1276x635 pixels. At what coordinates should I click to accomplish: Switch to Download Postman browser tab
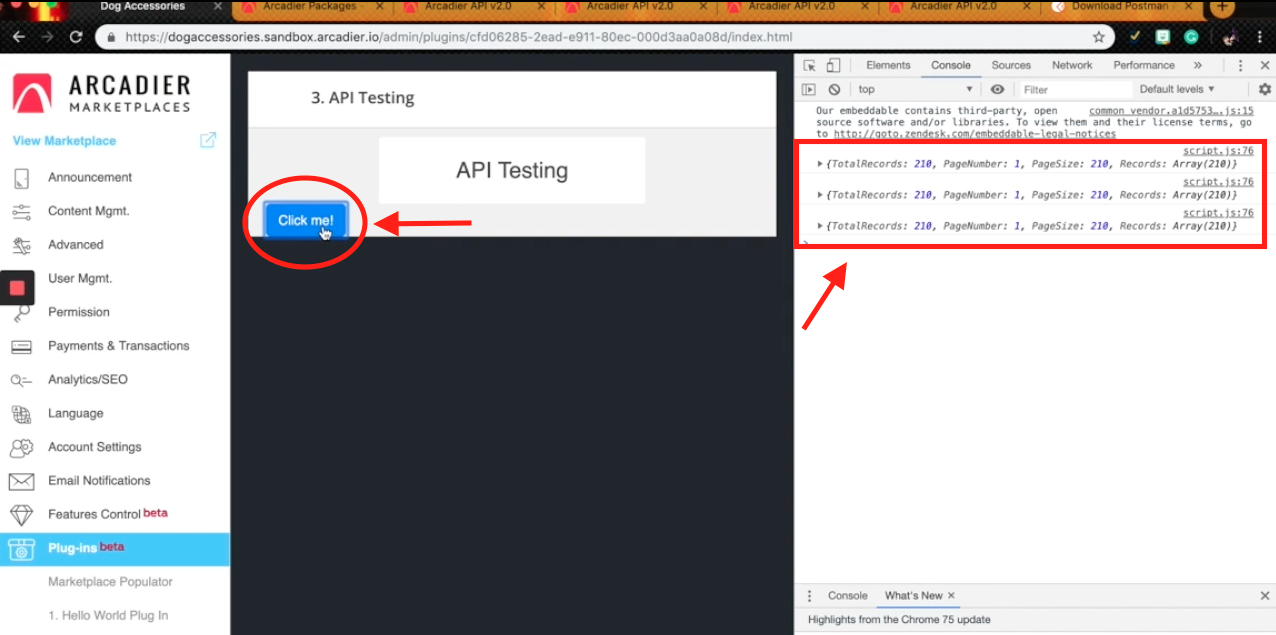point(1122,8)
